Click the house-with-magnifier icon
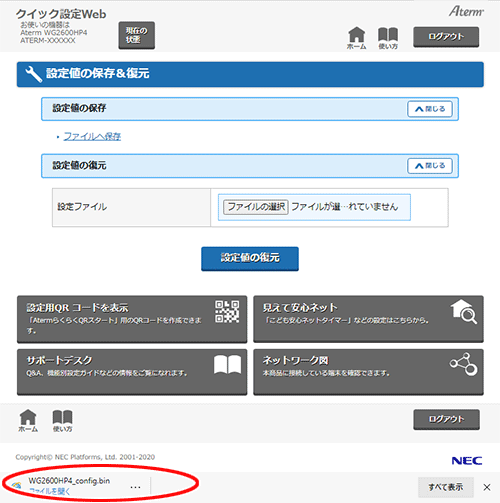 point(464,312)
